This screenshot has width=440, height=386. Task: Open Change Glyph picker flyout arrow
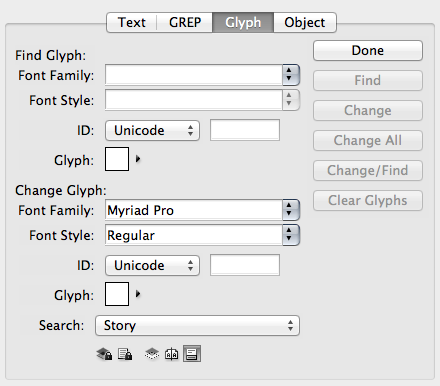[138, 294]
